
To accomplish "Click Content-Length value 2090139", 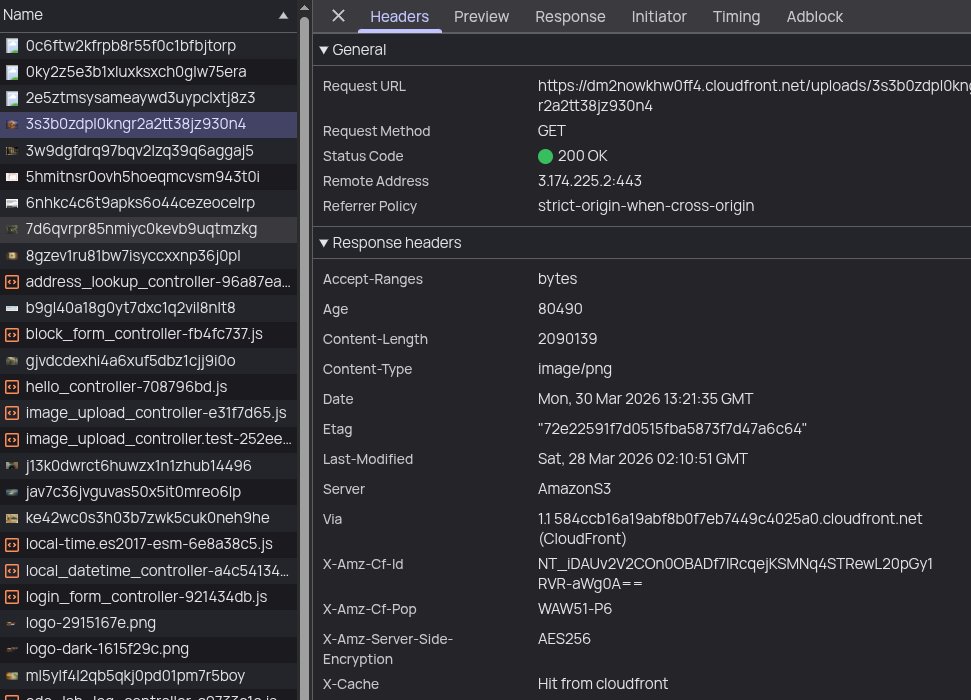I will point(567,339).
